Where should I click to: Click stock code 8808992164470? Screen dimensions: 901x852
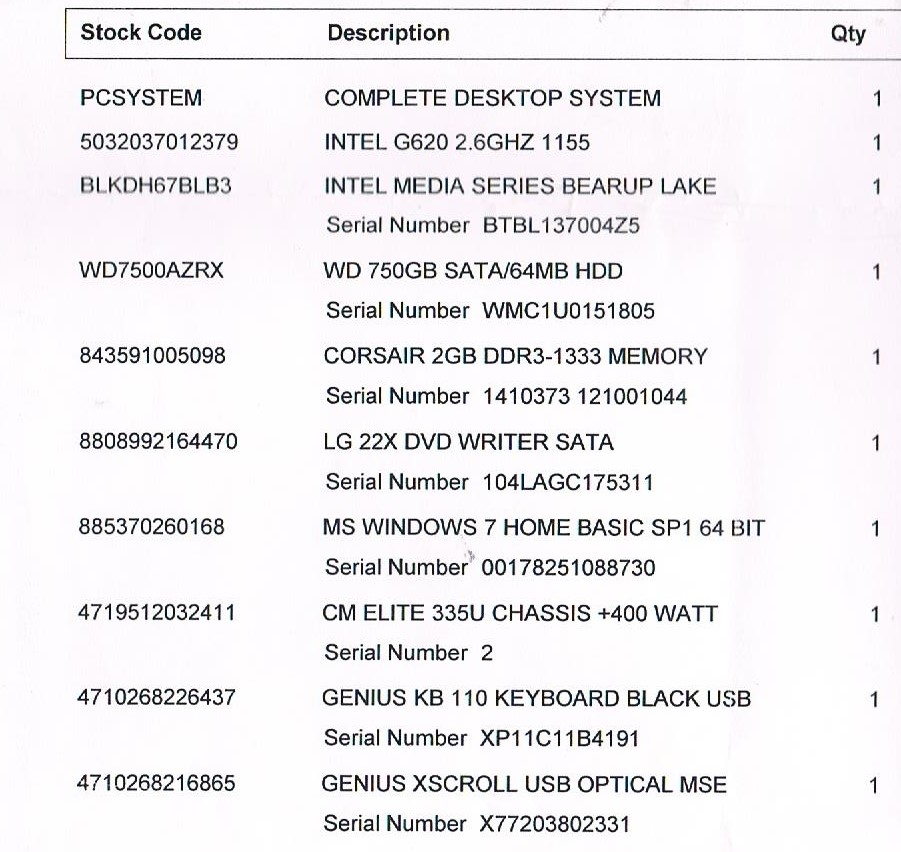pos(158,441)
